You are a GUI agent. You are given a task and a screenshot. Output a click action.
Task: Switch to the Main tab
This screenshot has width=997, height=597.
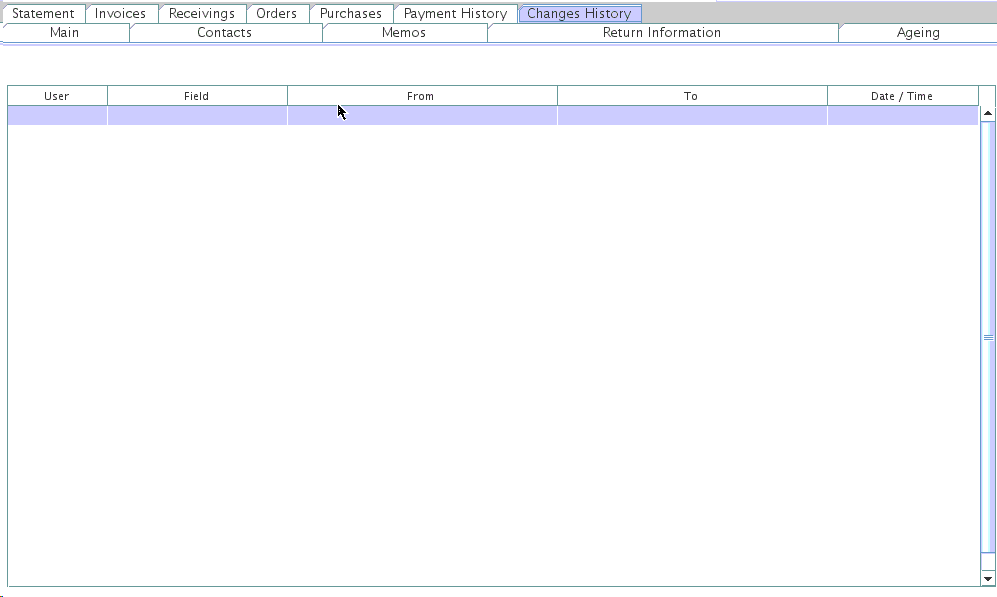tap(64, 33)
